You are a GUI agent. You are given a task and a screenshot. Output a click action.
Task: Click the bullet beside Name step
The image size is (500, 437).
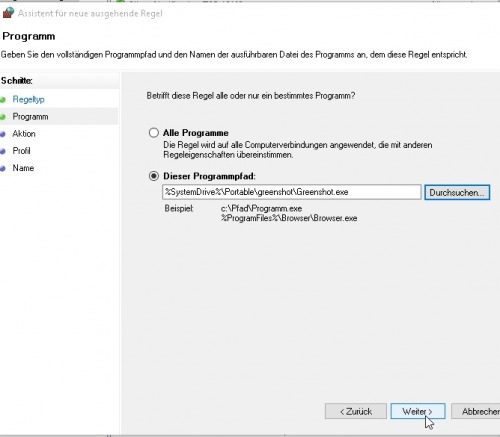pyautogui.click(x=3, y=168)
